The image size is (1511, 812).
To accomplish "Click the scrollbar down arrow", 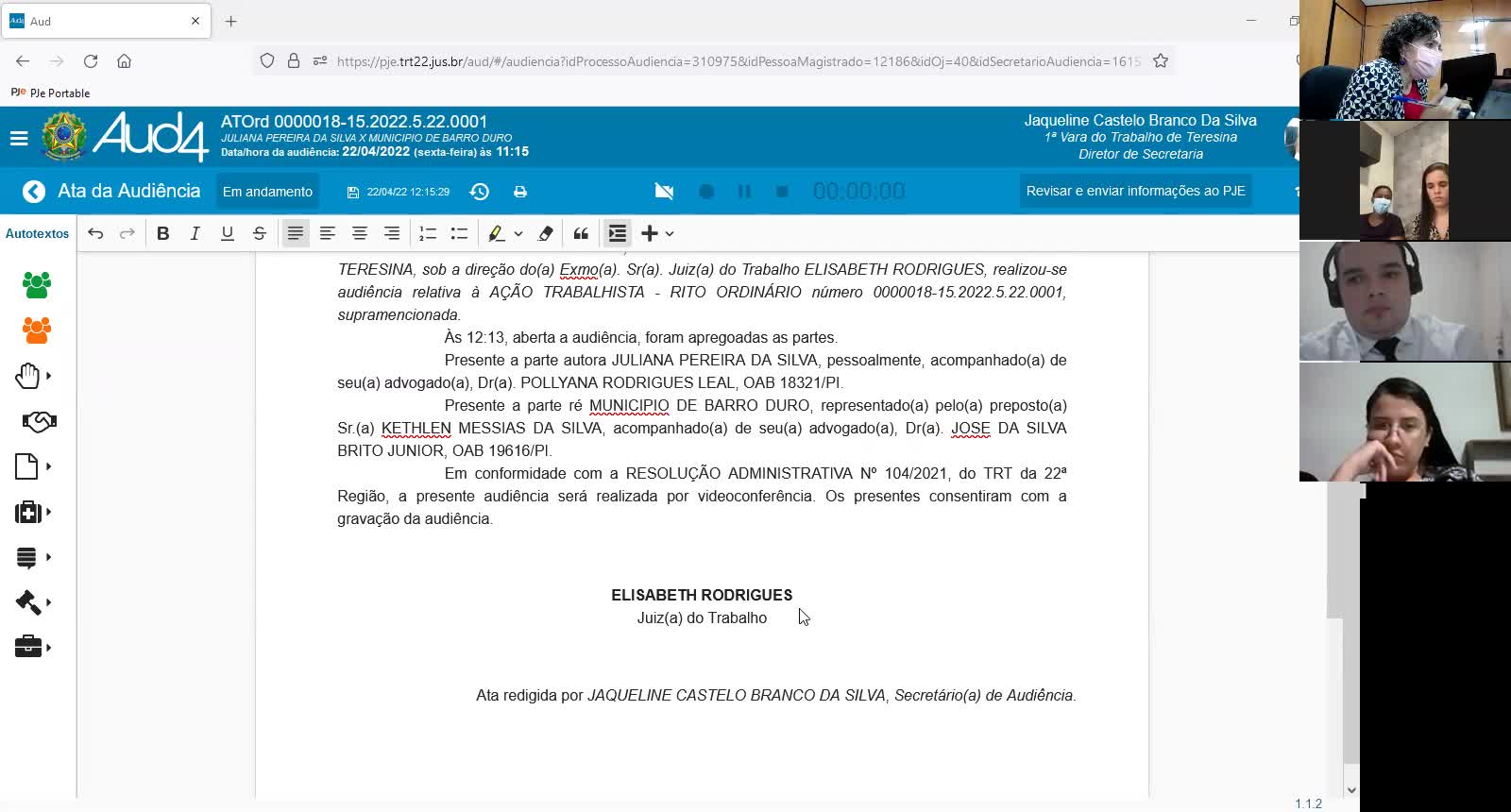I will click(x=1350, y=790).
